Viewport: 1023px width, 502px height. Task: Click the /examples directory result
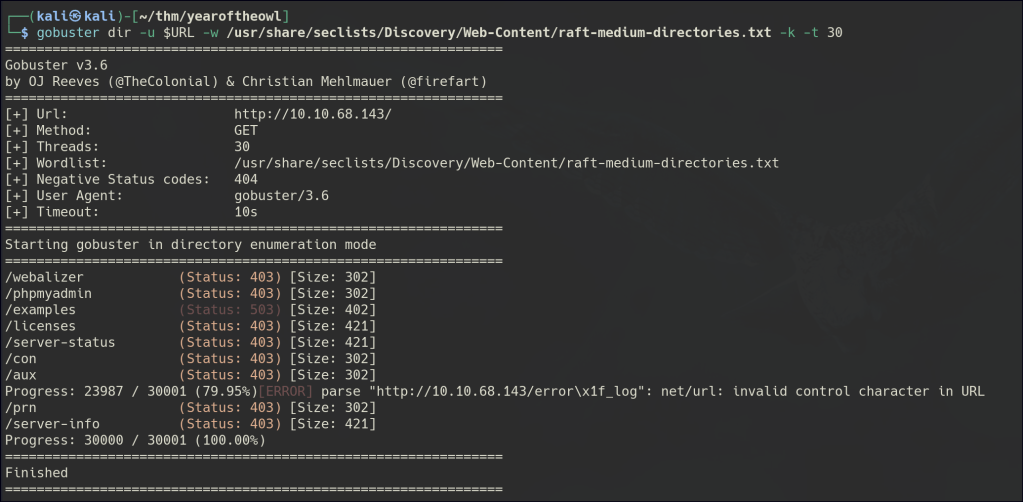(x=40, y=310)
